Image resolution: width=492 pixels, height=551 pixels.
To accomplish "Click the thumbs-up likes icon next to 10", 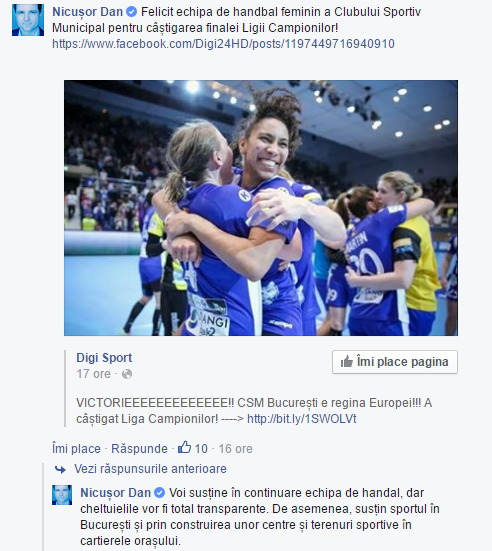I will point(184,447).
